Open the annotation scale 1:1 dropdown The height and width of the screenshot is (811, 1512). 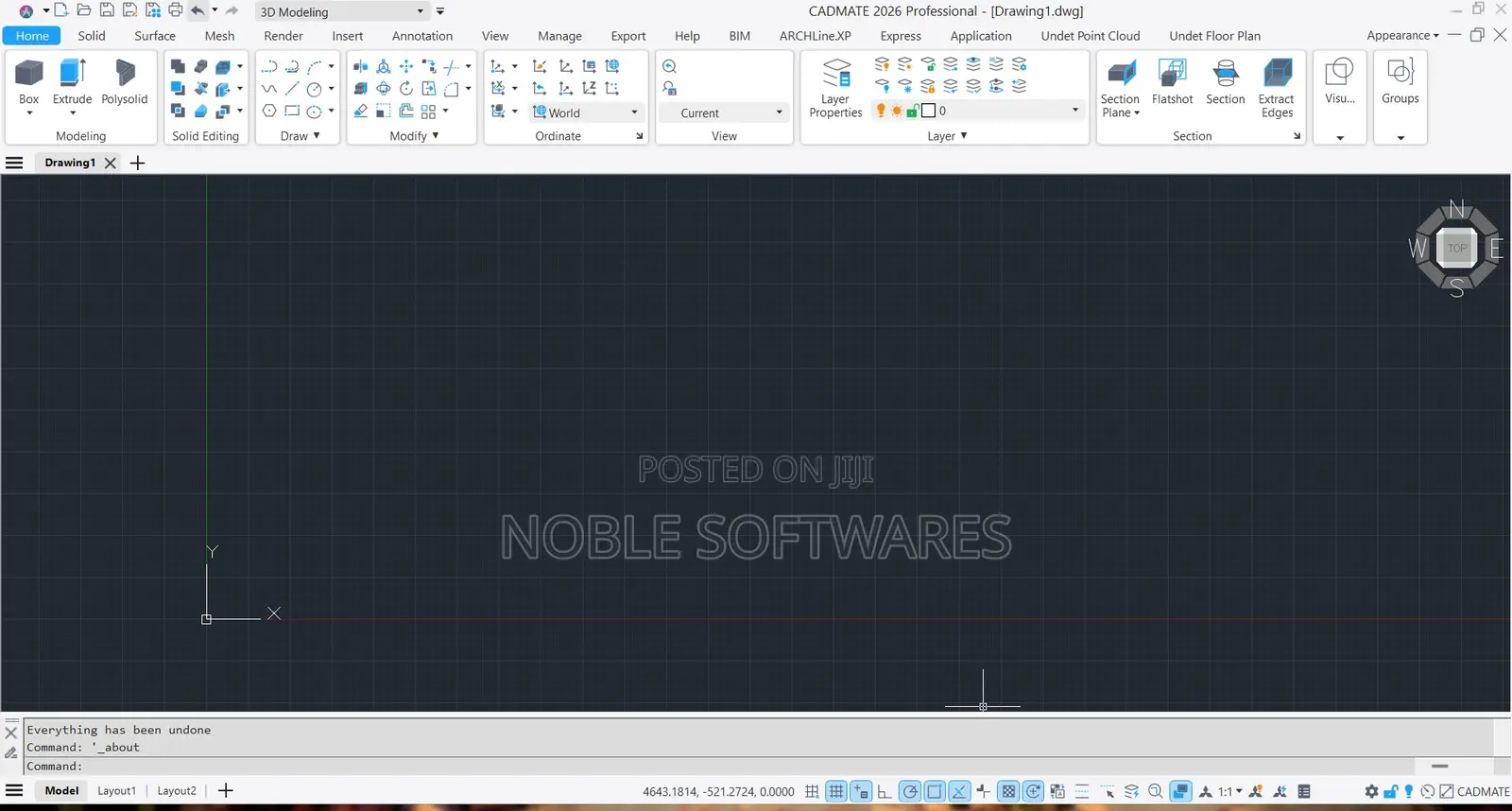click(1230, 792)
